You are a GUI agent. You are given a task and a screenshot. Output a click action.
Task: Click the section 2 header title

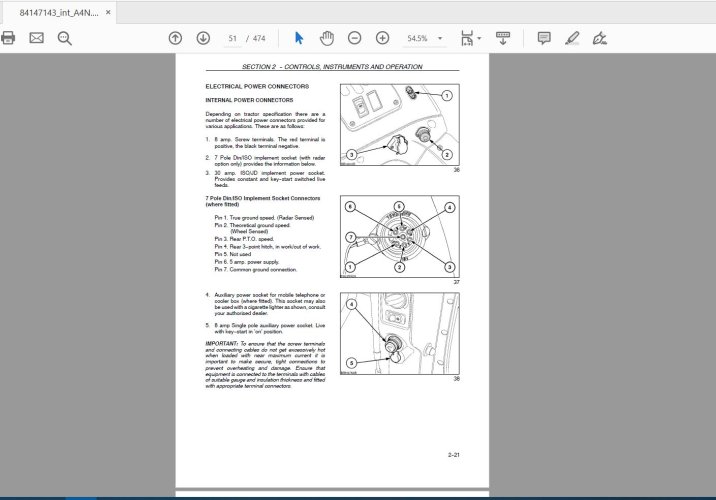[332, 67]
